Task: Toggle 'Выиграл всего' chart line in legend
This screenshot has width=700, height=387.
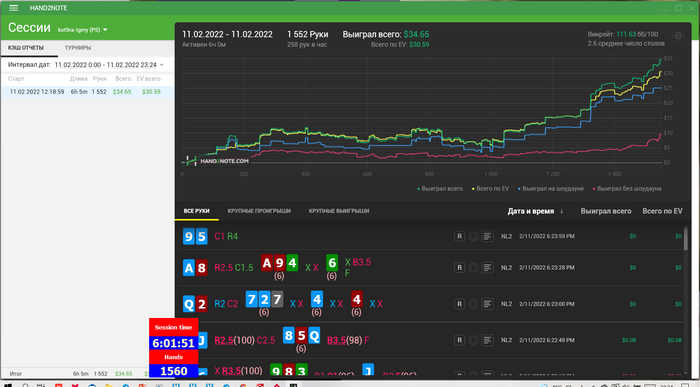Action: pos(440,189)
